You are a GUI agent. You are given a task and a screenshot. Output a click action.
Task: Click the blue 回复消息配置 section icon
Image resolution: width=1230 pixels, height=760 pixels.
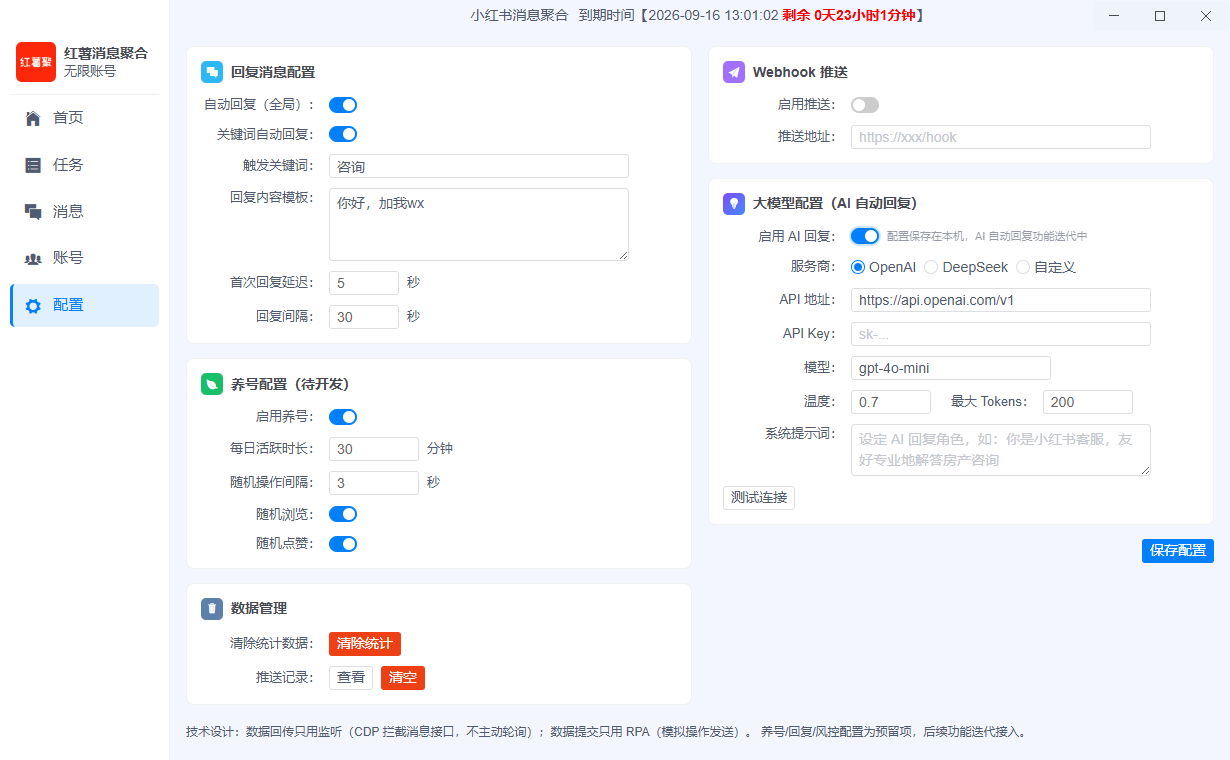tap(212, 72)
